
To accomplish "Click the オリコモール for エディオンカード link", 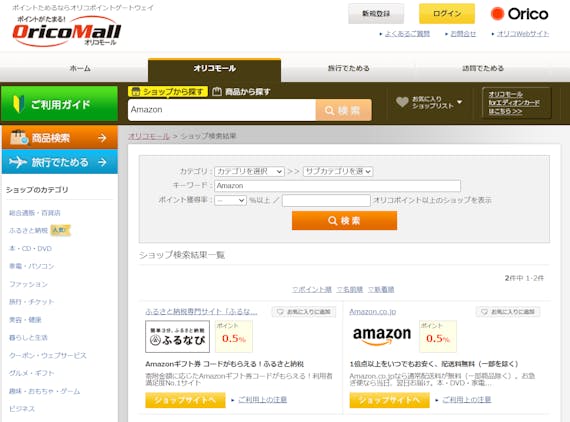I will [514, 103].
